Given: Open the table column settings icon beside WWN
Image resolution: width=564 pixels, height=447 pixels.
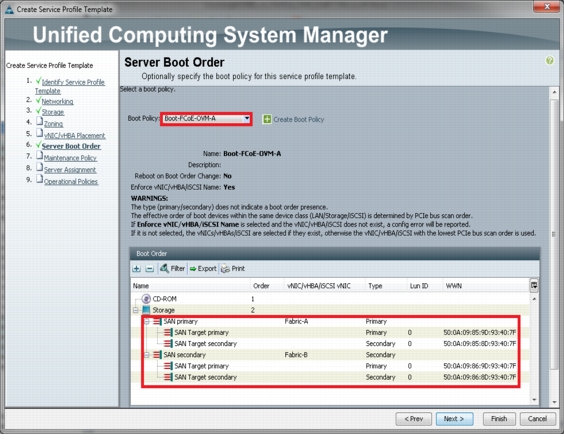Looking at the screenshot, I should coord(534,286).
